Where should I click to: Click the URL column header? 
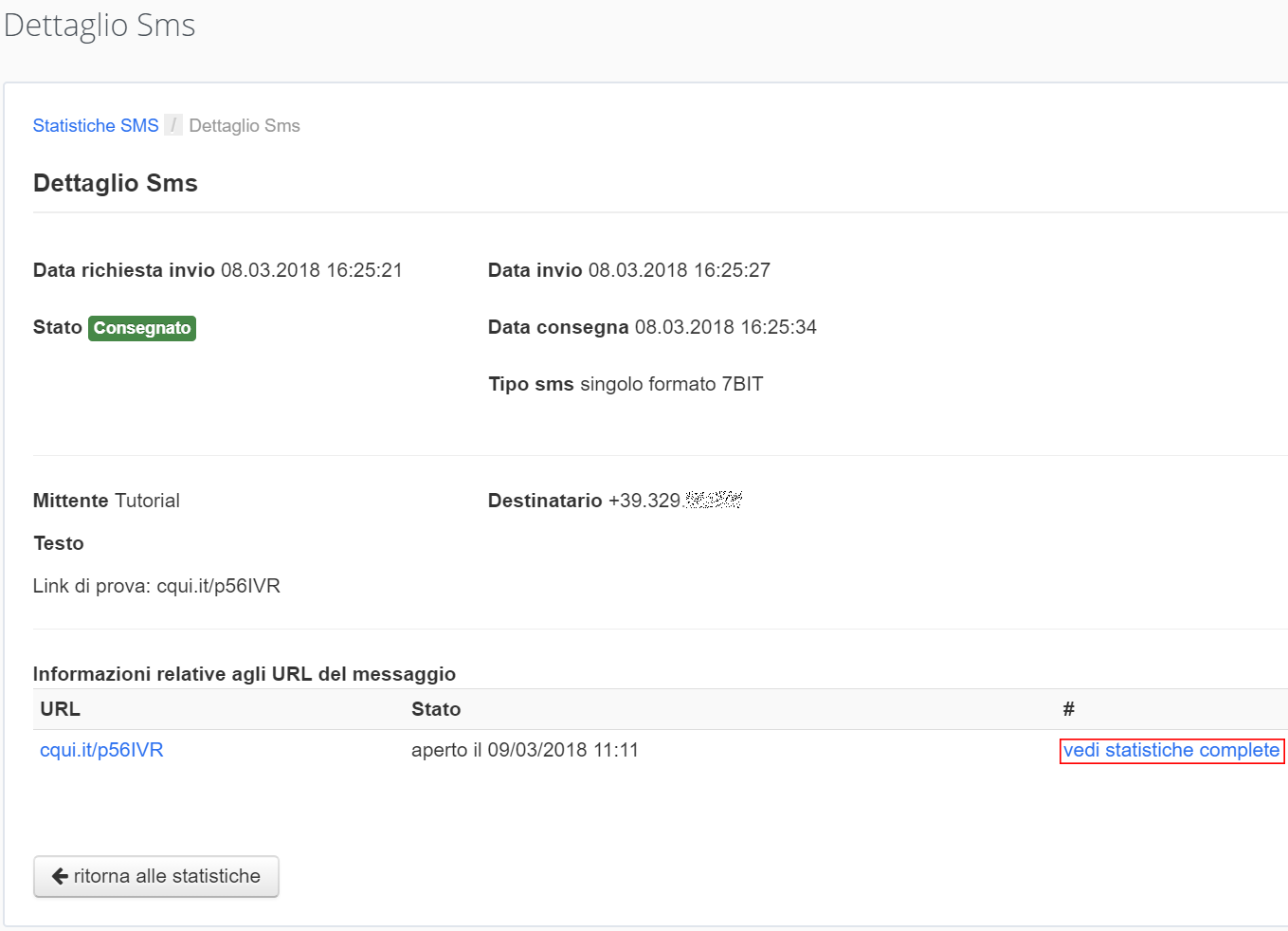coord(60,709)
